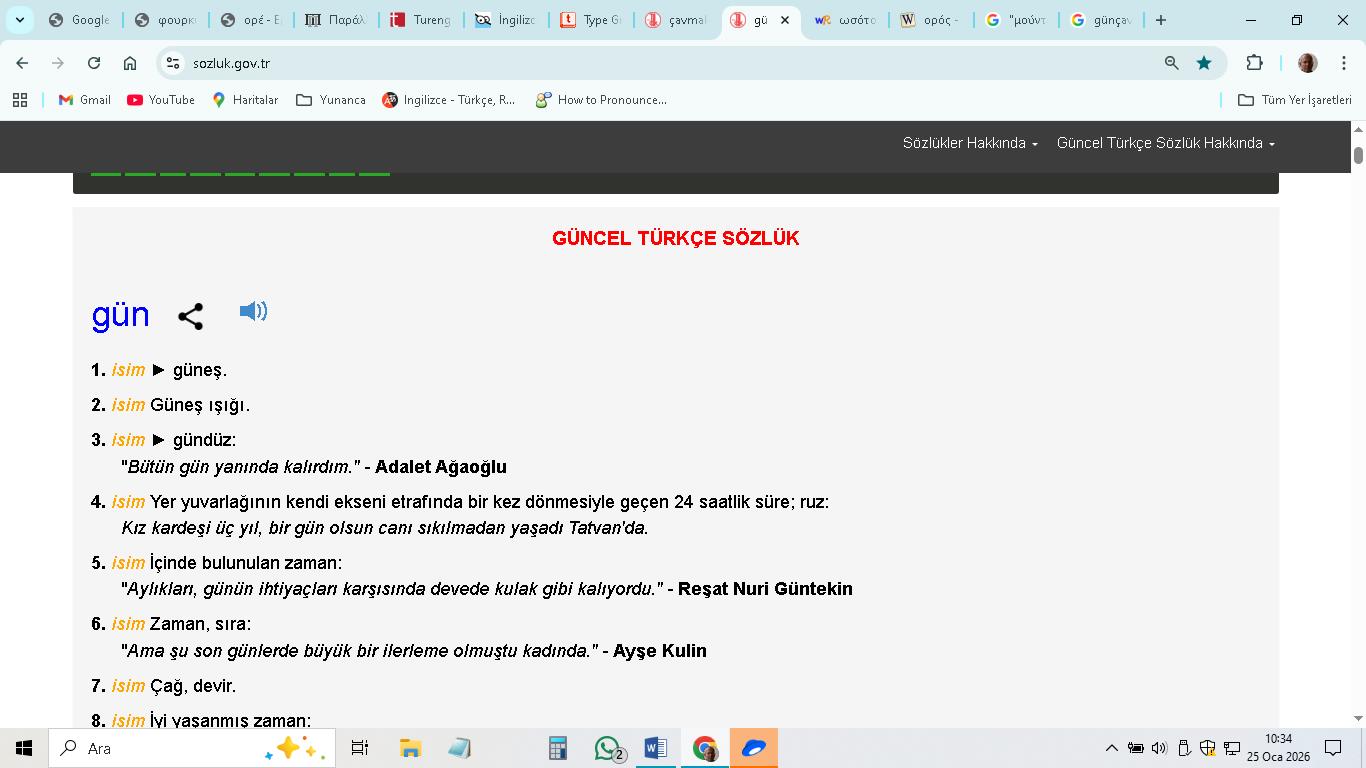This screenshot has width=1366, height=768.
Task: Bookmark this page with the star icon
Action: pyautogui.click(x=1204, y=63)
